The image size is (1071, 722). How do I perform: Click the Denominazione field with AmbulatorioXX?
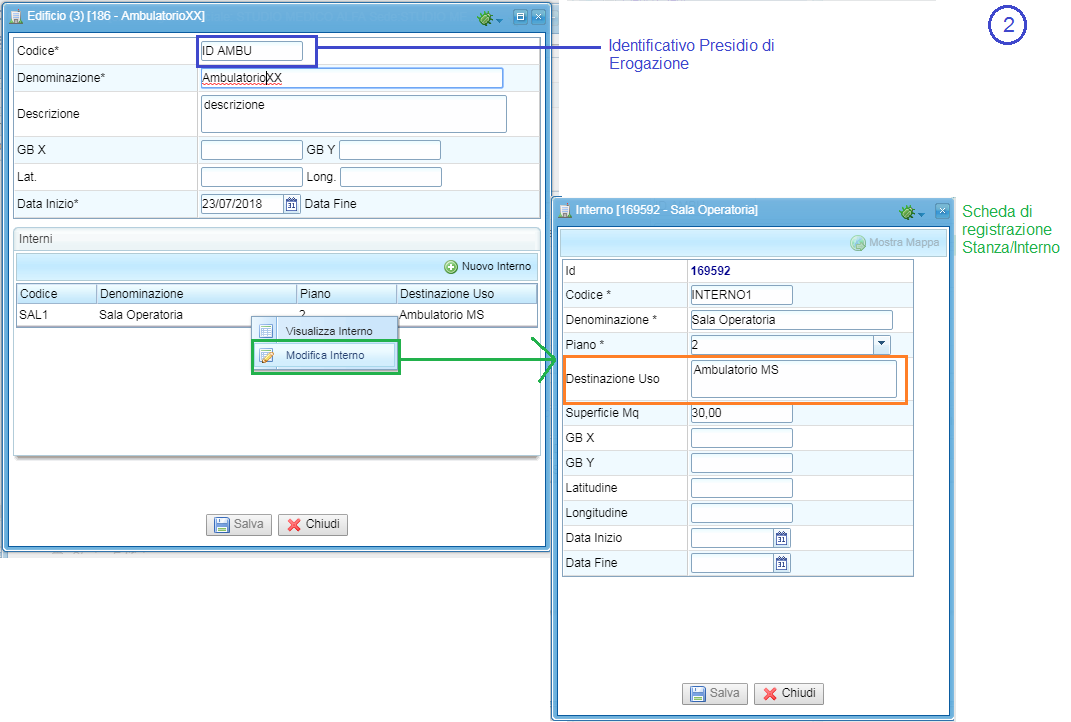352,78
